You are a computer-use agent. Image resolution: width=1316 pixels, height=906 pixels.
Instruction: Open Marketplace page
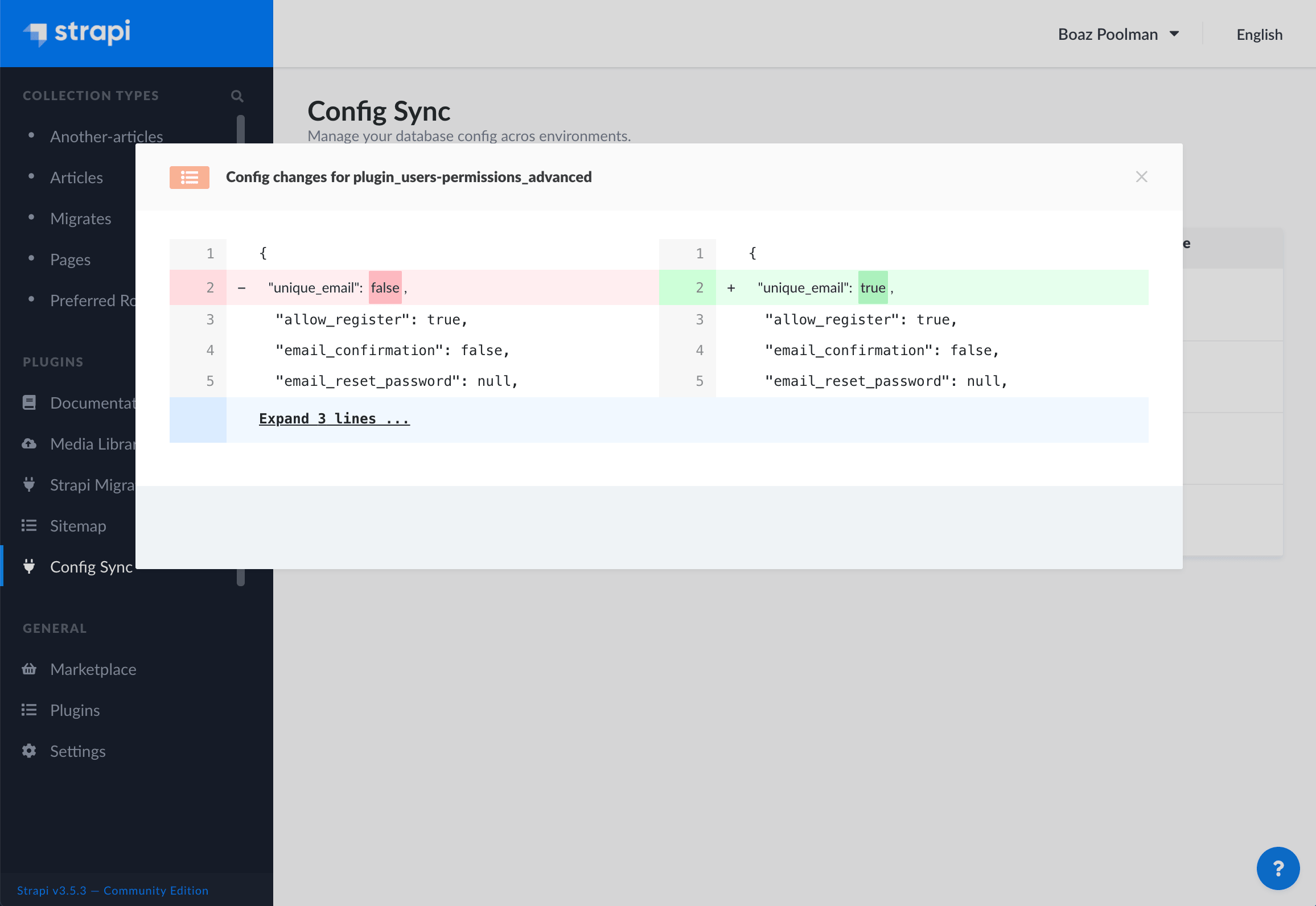pyautogui.click(x=93, y=669)
